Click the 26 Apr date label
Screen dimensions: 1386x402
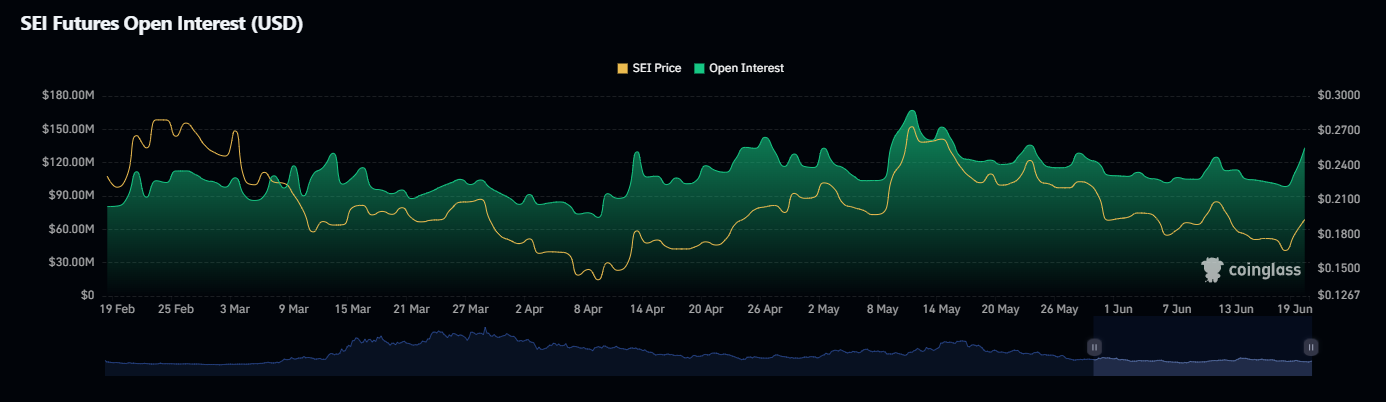coord(765,310)
